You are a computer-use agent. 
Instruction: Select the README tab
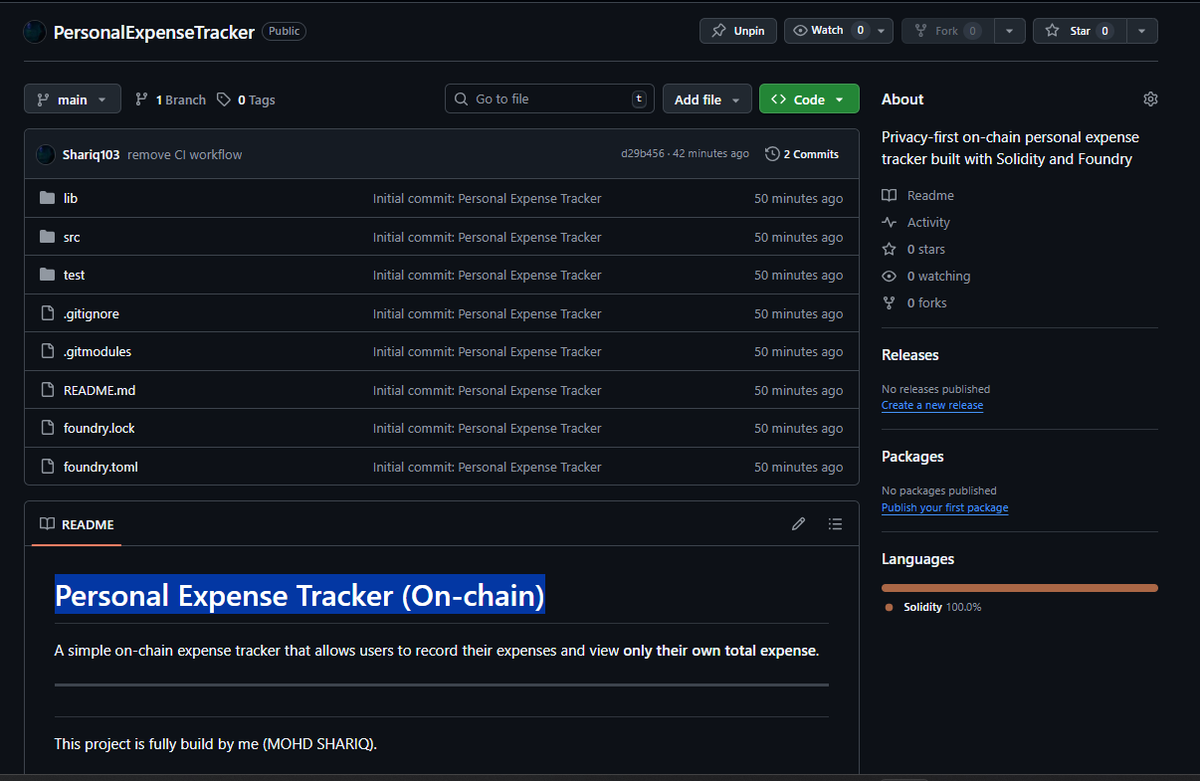(77, 524)
